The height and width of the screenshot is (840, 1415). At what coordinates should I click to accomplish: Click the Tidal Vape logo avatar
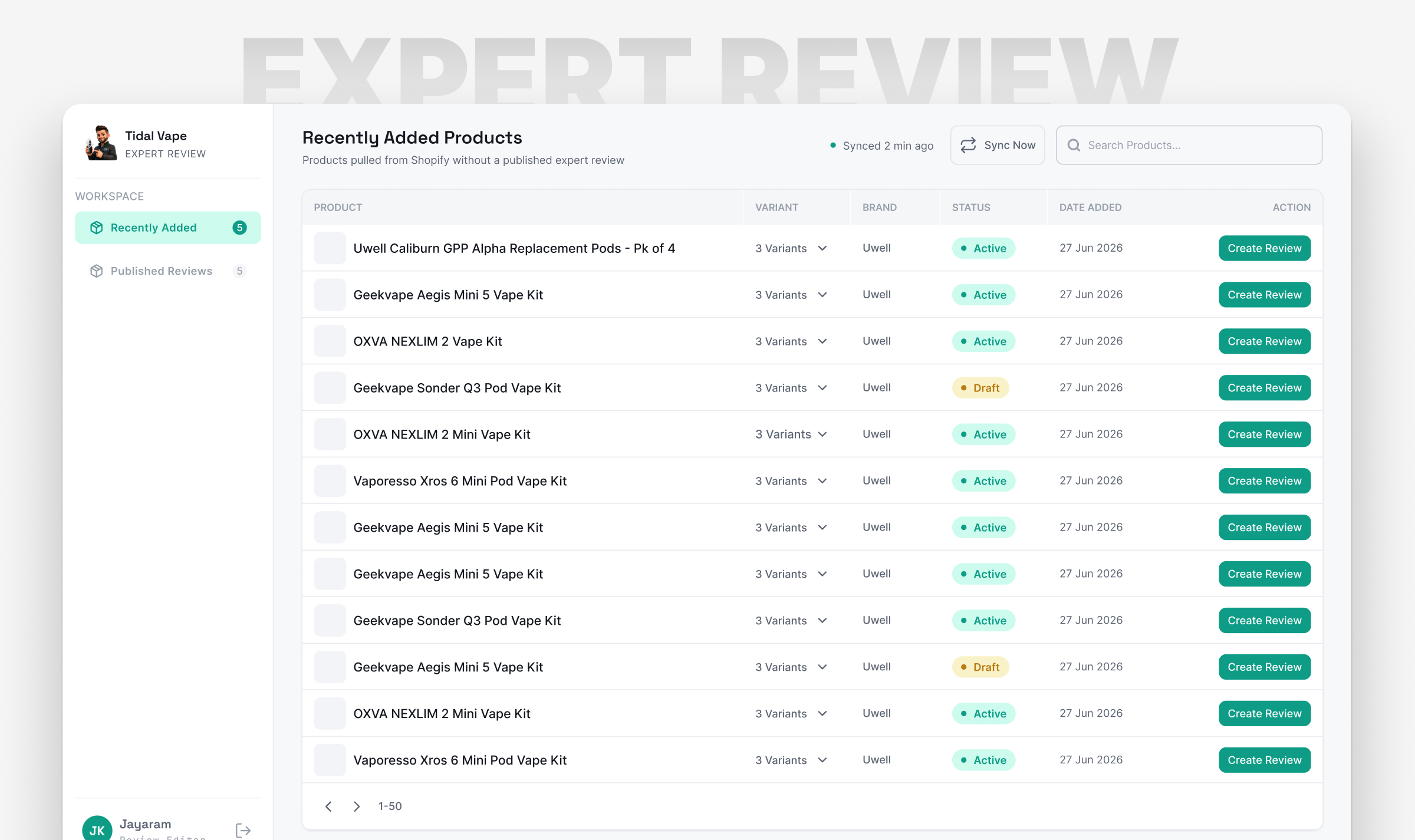coord(101,143)
